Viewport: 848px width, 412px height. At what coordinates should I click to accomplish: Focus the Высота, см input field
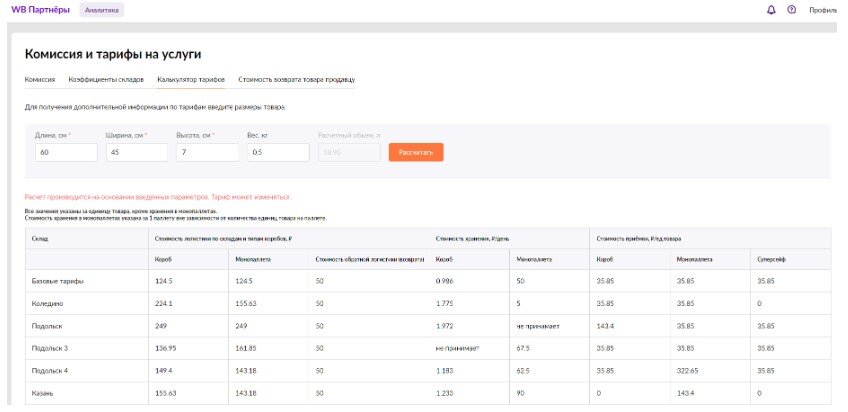pyautogui.click(x=208, y=152)
